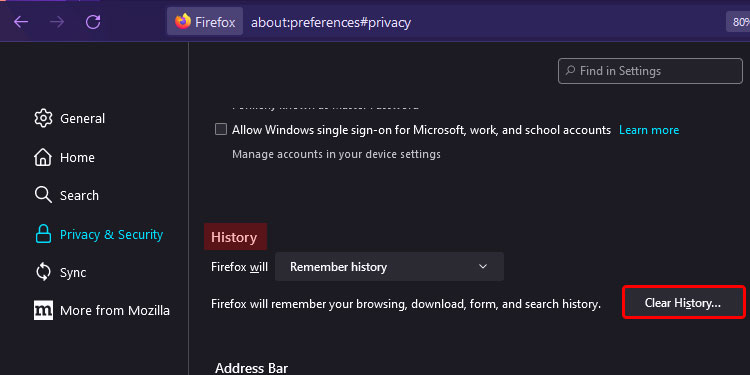750x375 pixels.
Task: Click the Mozilla 'm' logo icon
Action: click(x=43, y=310)
